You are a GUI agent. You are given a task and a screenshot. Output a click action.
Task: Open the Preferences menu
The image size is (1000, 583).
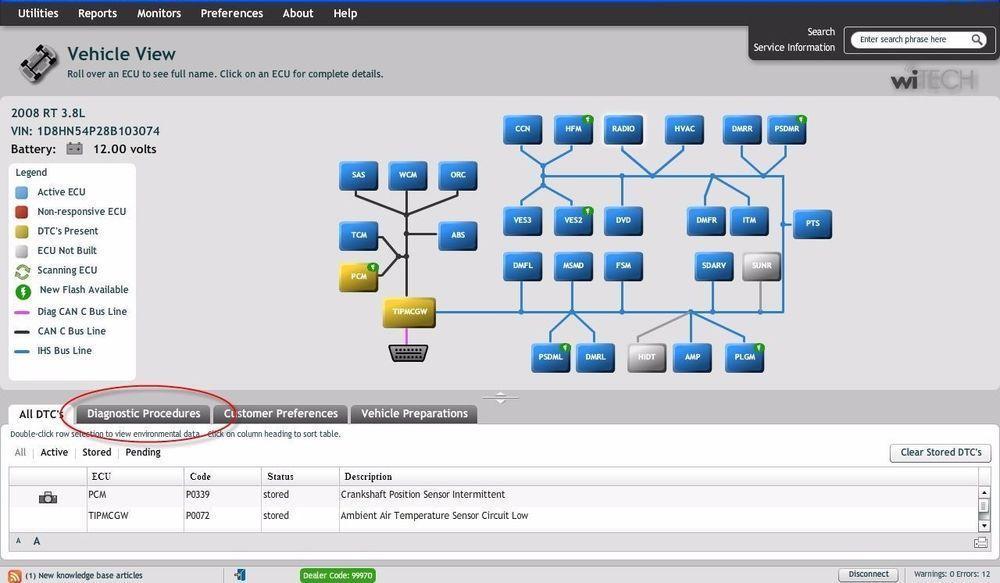pos(232,13)
